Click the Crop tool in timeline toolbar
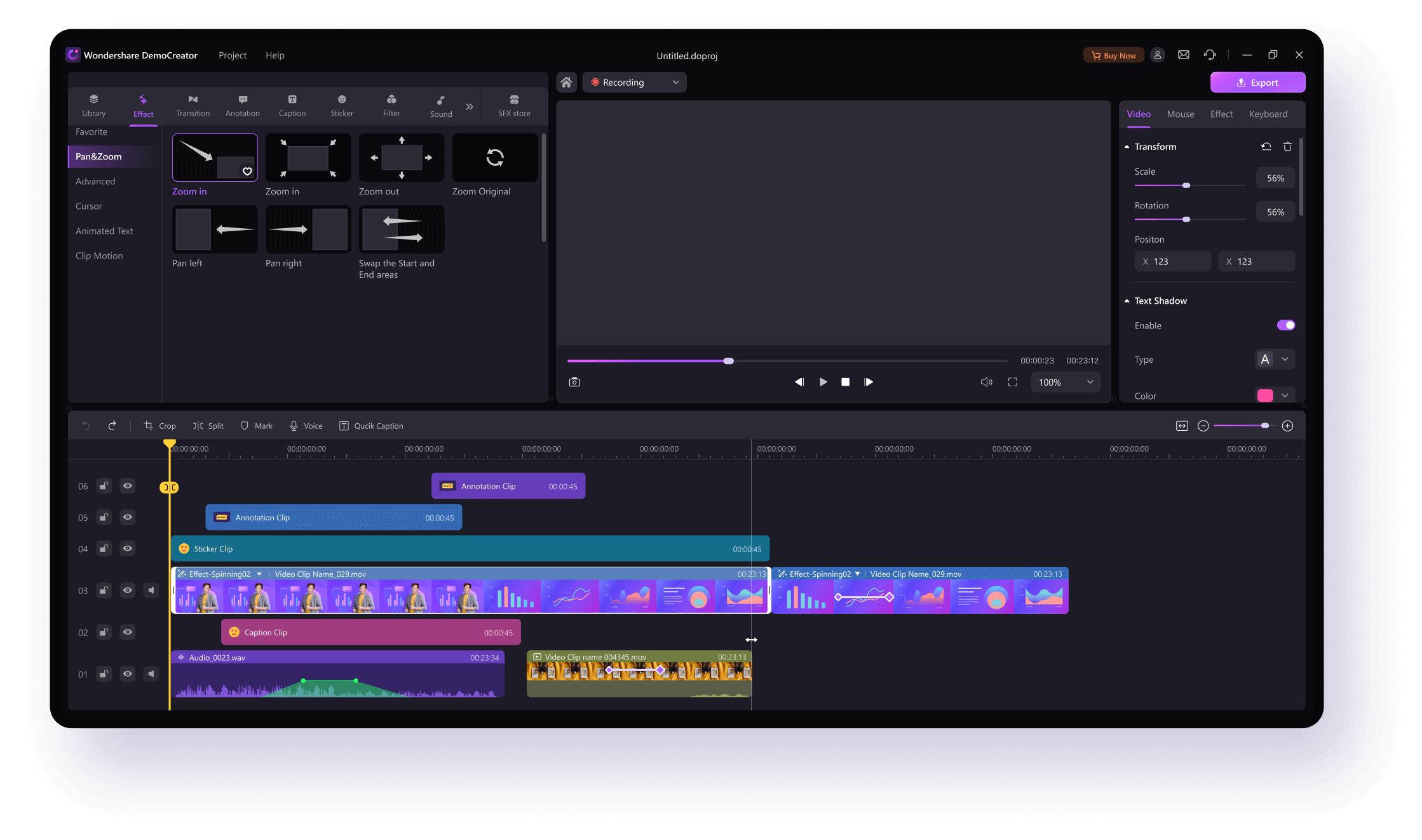 [x=159, y=426]
